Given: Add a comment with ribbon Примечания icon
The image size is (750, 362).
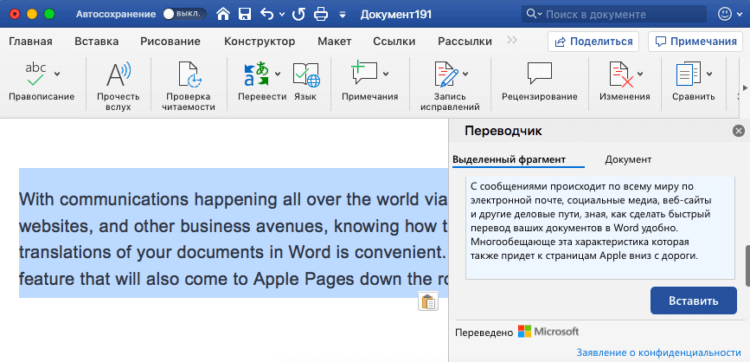Looking at the screenshot, I should 364,73.
